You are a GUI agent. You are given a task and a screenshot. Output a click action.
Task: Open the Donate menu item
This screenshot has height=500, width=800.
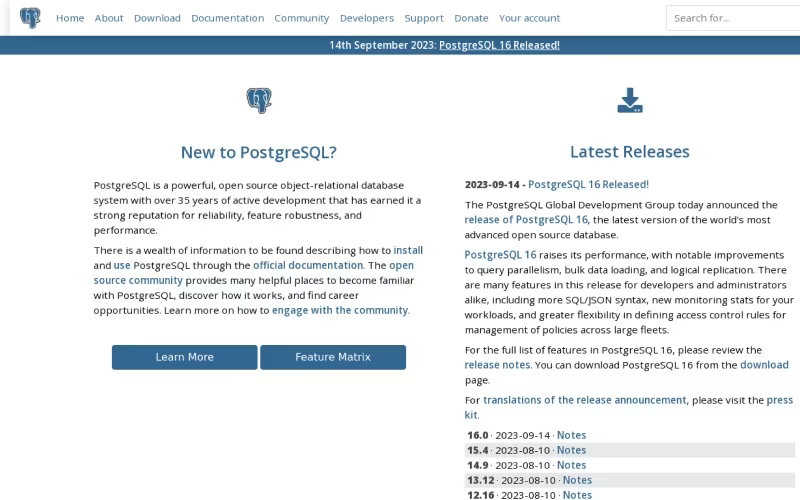(x=471, y=18)
